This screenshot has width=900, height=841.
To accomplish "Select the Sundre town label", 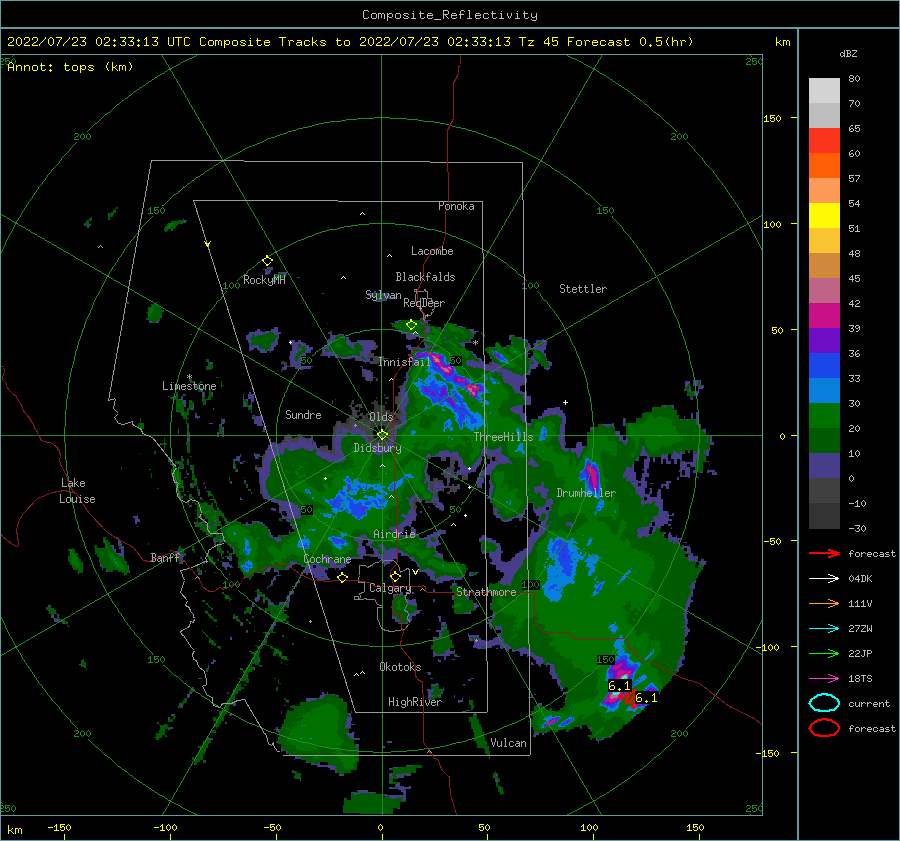I will (x=303, y=414).
